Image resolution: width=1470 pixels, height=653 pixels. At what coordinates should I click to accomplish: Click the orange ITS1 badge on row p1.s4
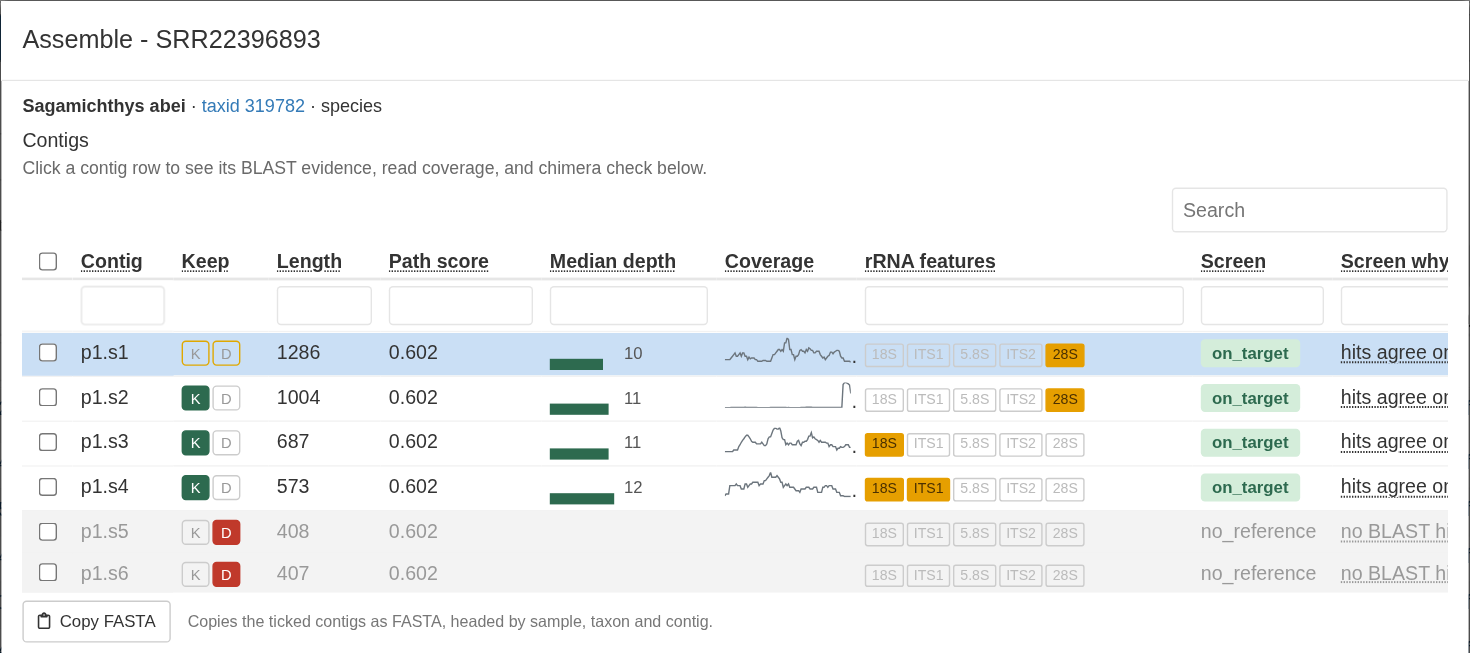coord(928,489)
